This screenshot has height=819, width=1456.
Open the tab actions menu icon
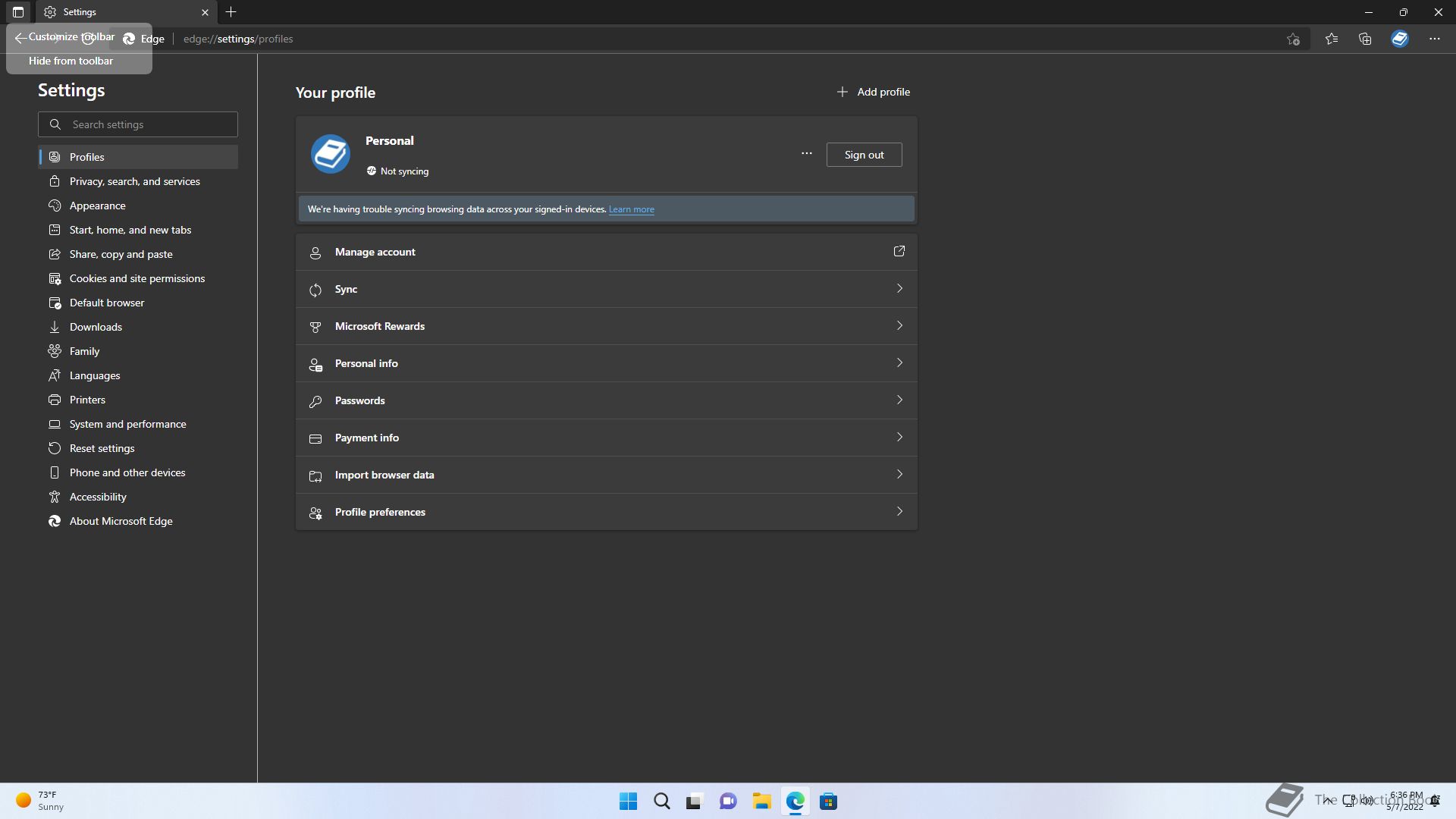tap(18, 12)
